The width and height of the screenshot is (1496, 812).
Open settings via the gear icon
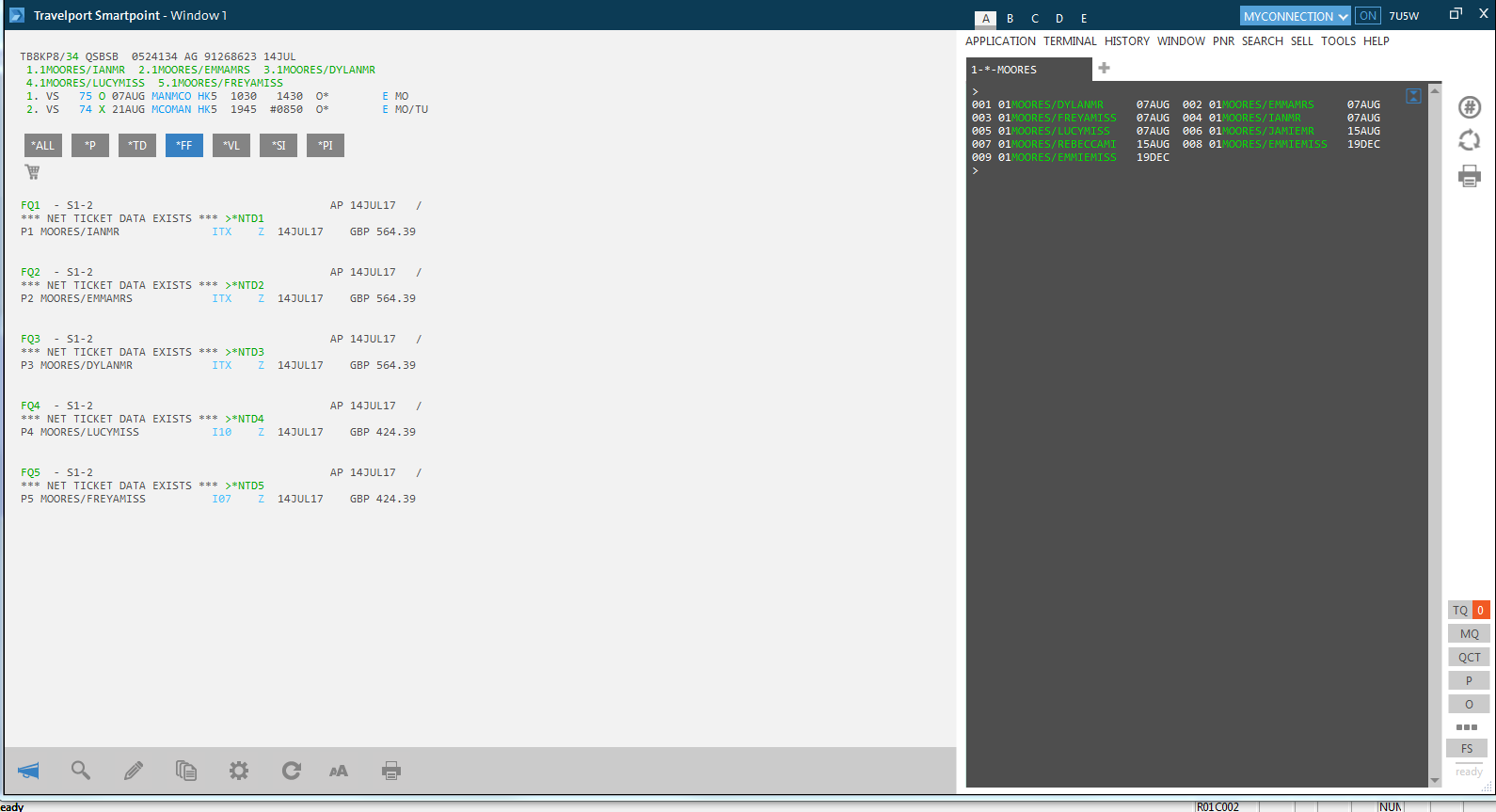click(x=239, y=771)
